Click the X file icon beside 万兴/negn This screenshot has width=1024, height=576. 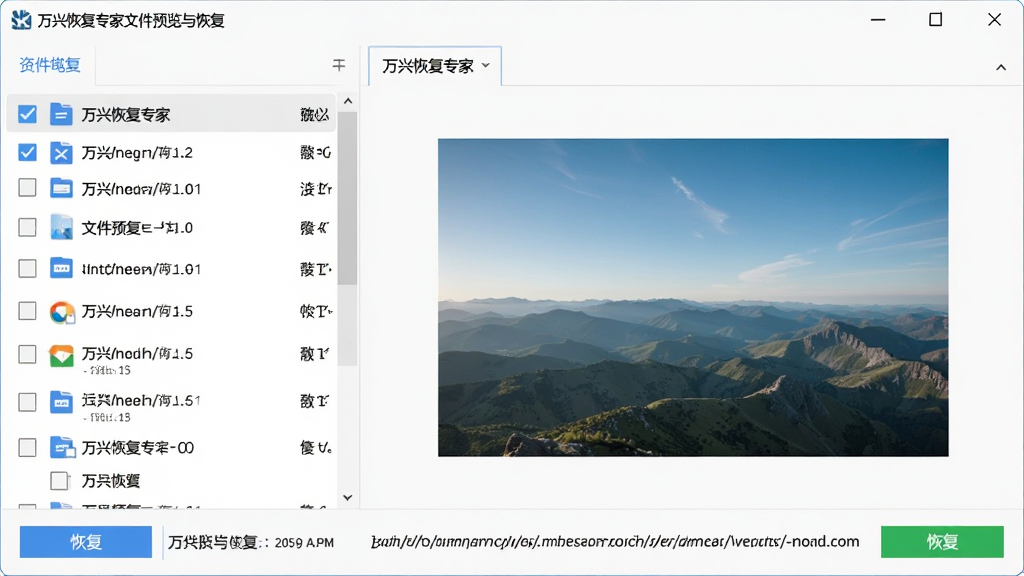point(61,153)
